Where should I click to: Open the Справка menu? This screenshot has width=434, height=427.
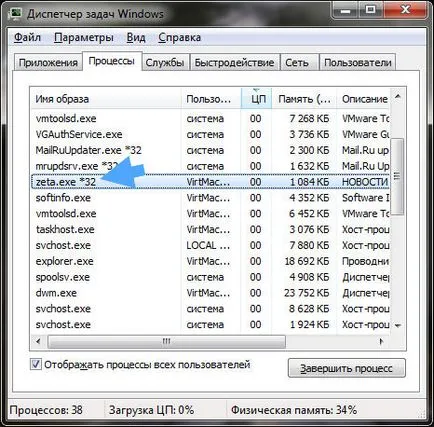[179, 37]
